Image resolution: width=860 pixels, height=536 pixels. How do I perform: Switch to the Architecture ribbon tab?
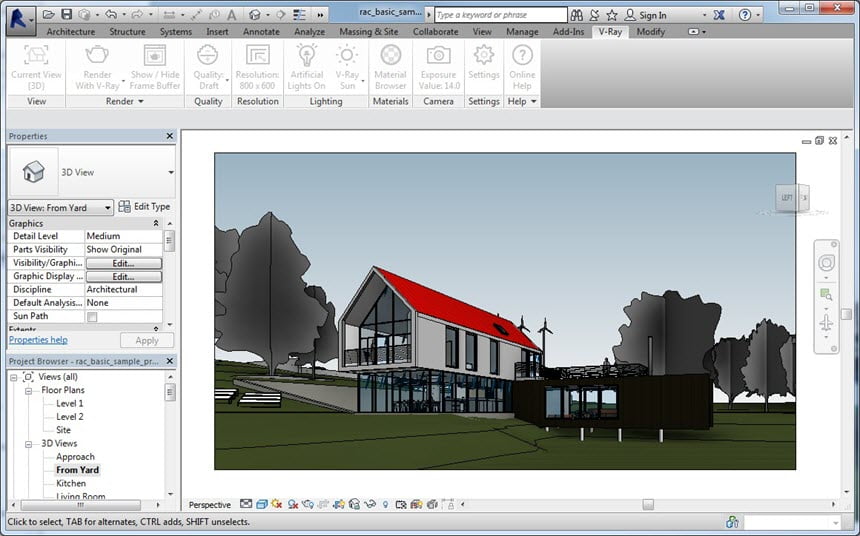click(x=71, y=32)
